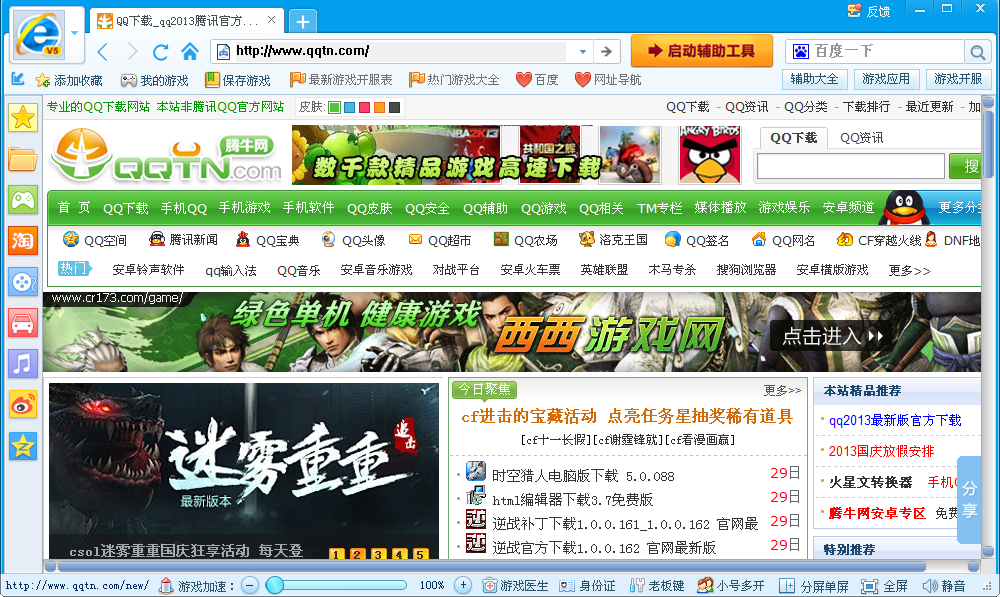Open the folder icon in the sidebar

23,159
